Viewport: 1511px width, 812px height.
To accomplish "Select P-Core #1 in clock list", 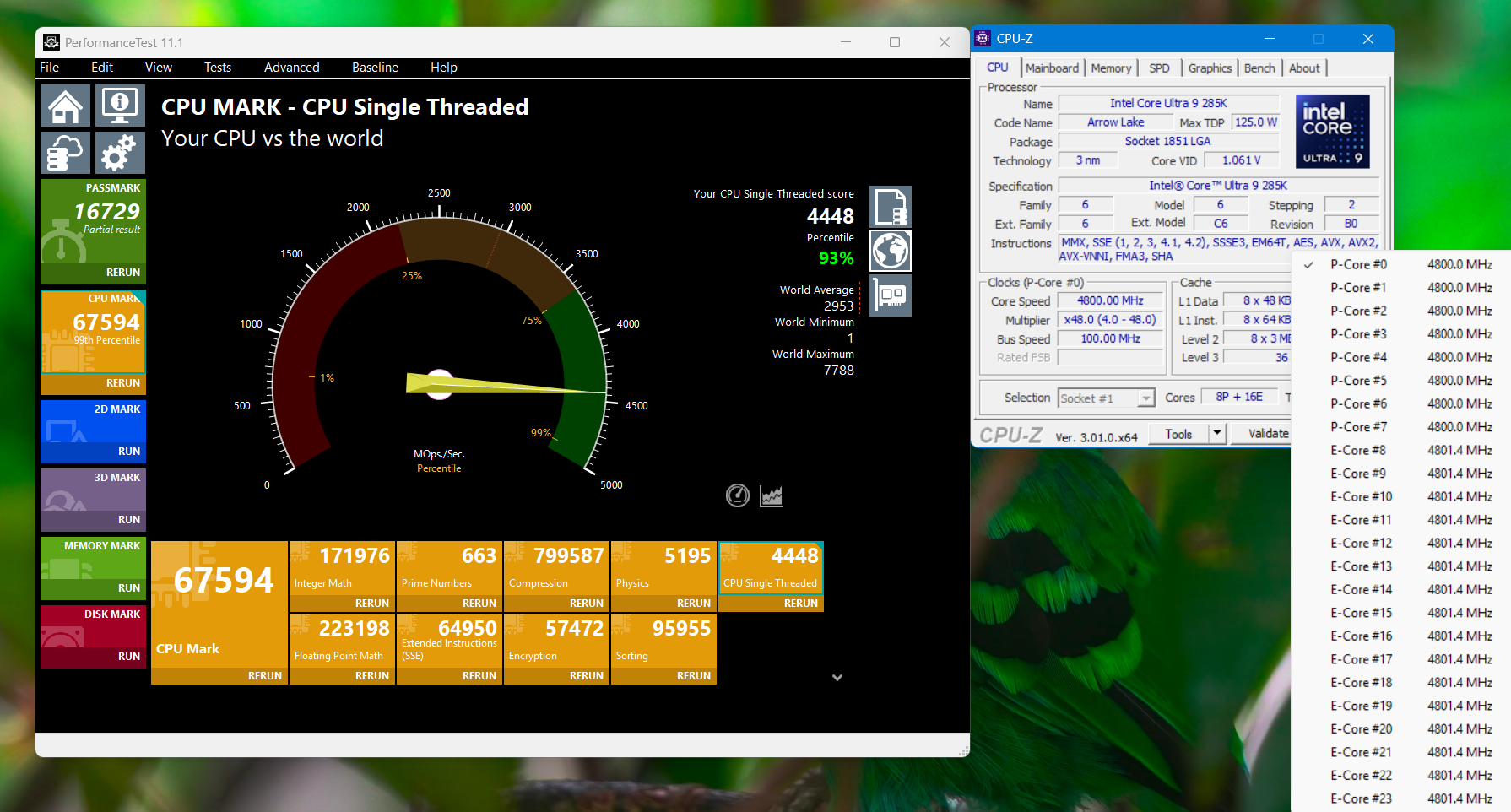I will (1400, 288).
